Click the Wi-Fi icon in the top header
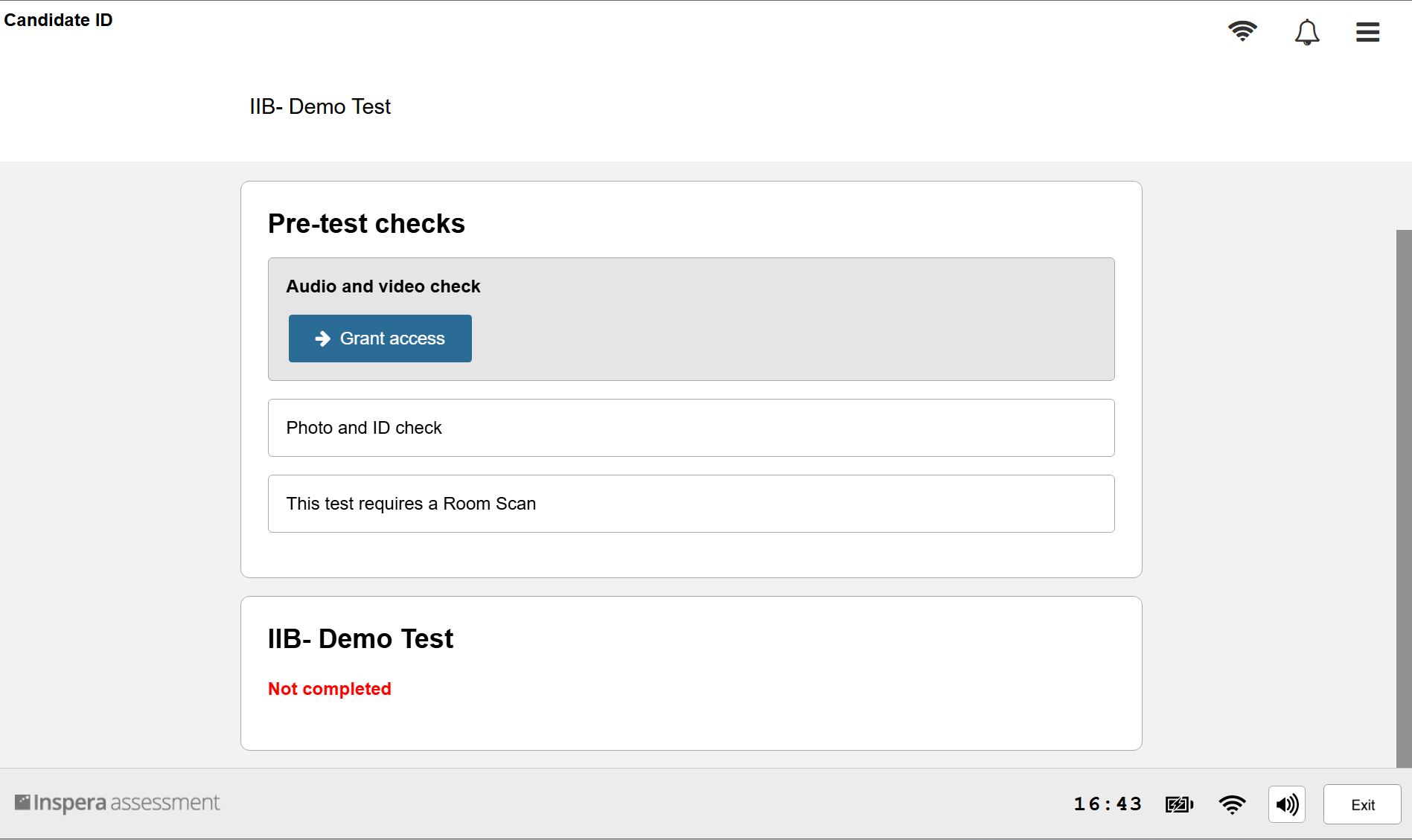The image size is (1412, 840). (1242, 31)
